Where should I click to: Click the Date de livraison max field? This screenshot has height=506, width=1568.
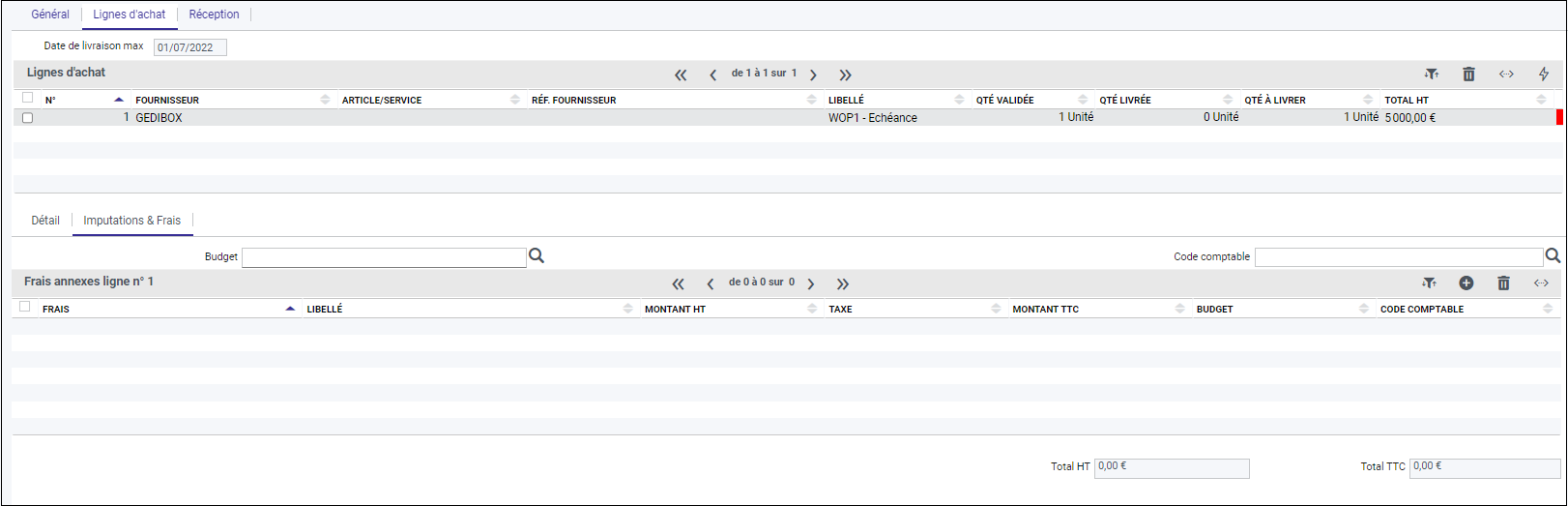pos(190,47)
